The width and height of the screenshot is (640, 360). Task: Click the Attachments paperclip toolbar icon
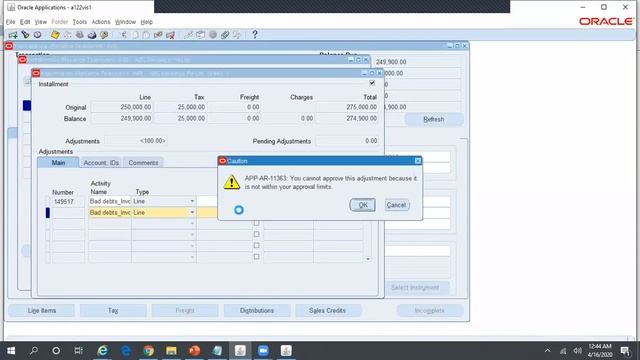tap(225, 35)
